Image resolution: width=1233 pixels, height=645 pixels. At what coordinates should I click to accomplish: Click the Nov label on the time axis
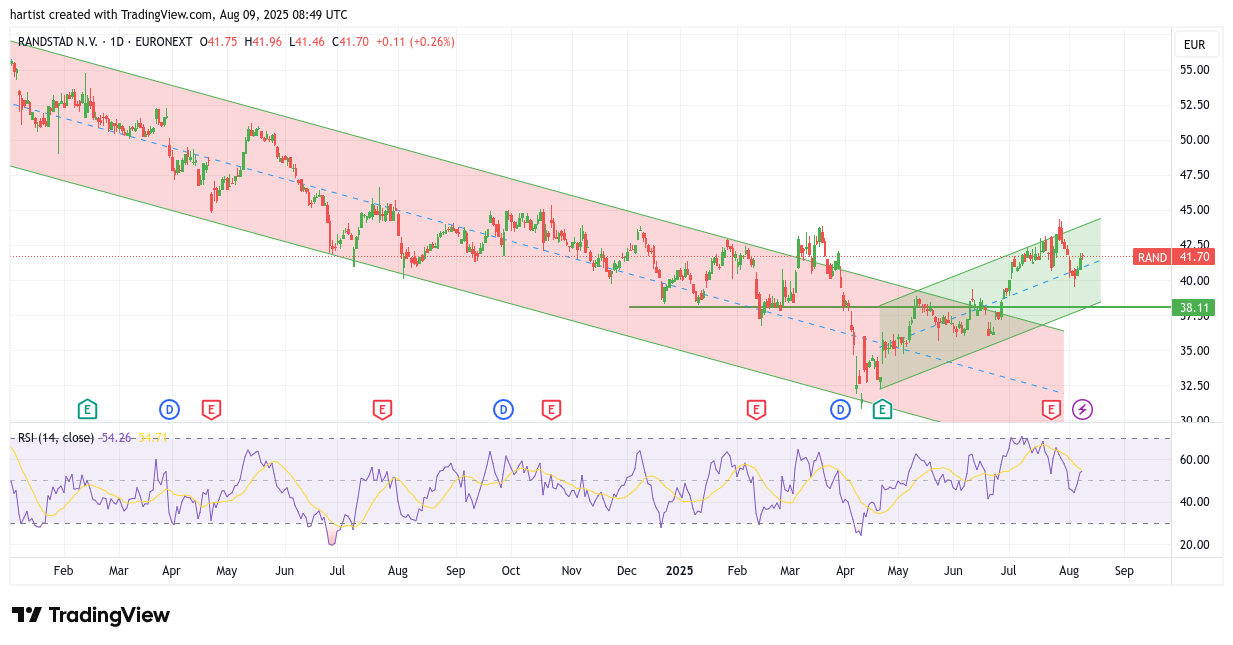pos(572,571)
